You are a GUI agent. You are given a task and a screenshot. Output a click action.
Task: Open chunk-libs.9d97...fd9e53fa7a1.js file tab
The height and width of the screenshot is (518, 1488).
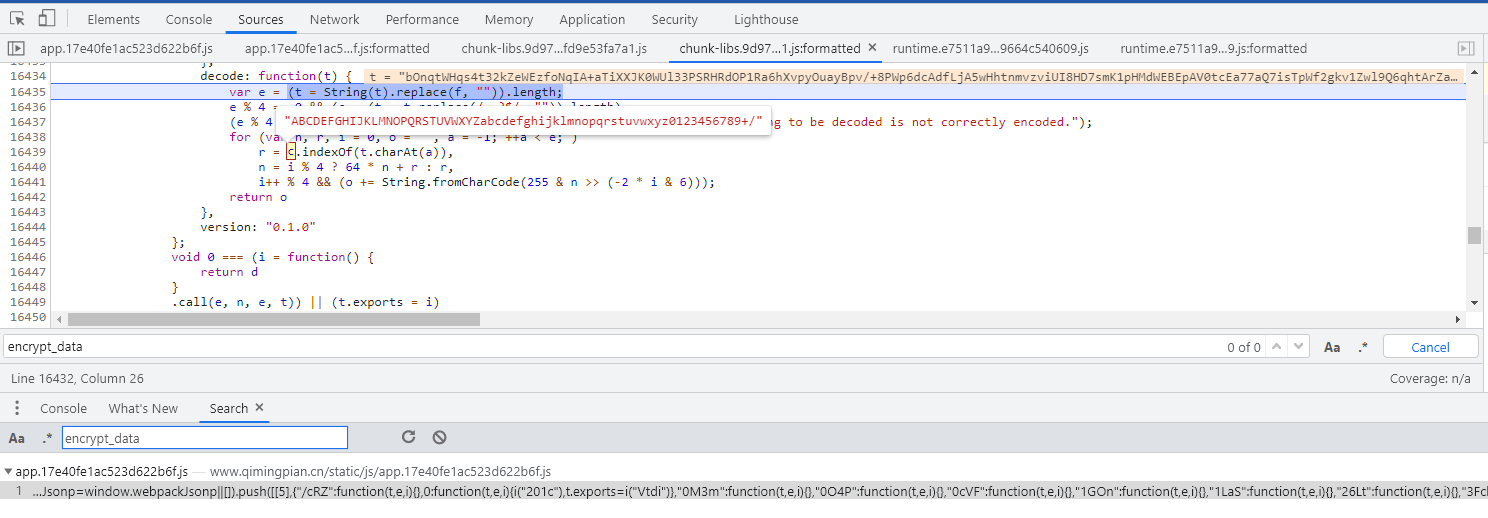click(554, 48)
